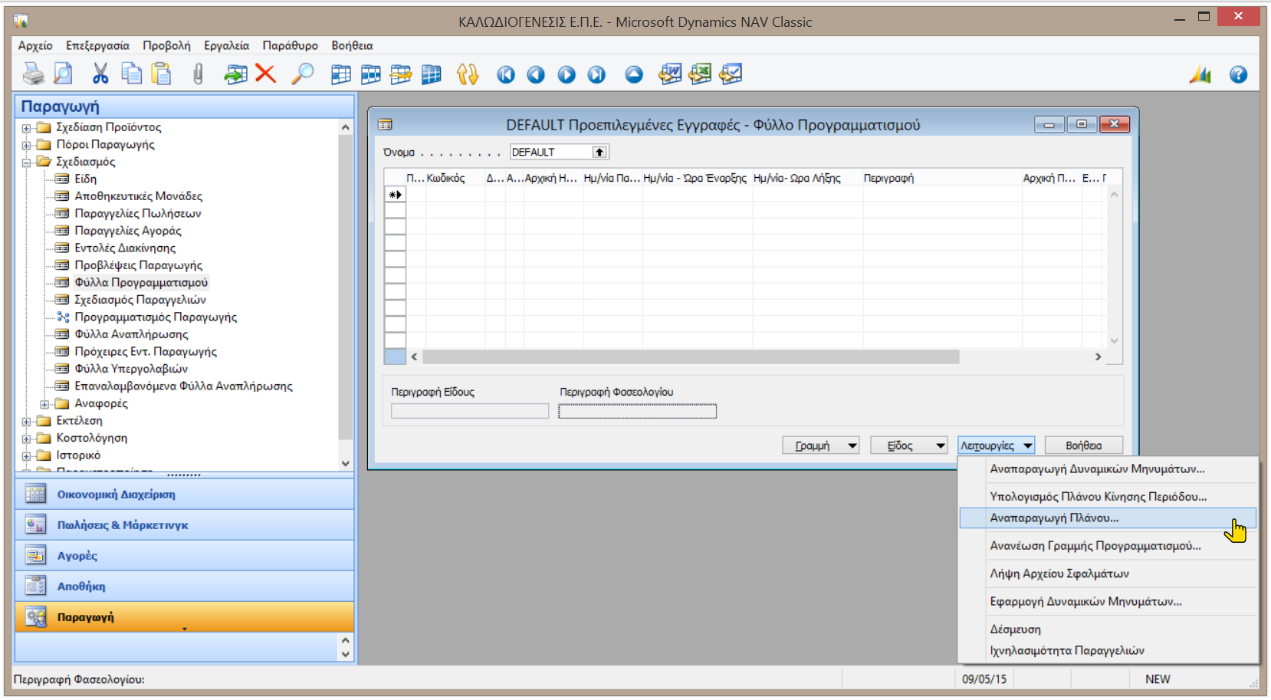Click the Send to Excel icon

coord(700,73)
